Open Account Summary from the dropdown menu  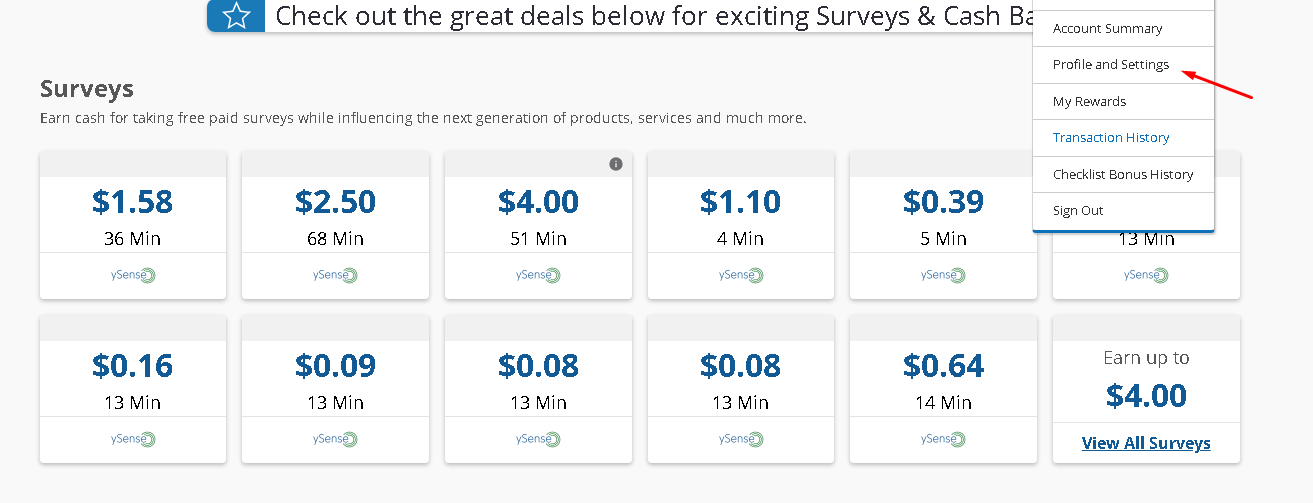click(x=1107, y=29)
